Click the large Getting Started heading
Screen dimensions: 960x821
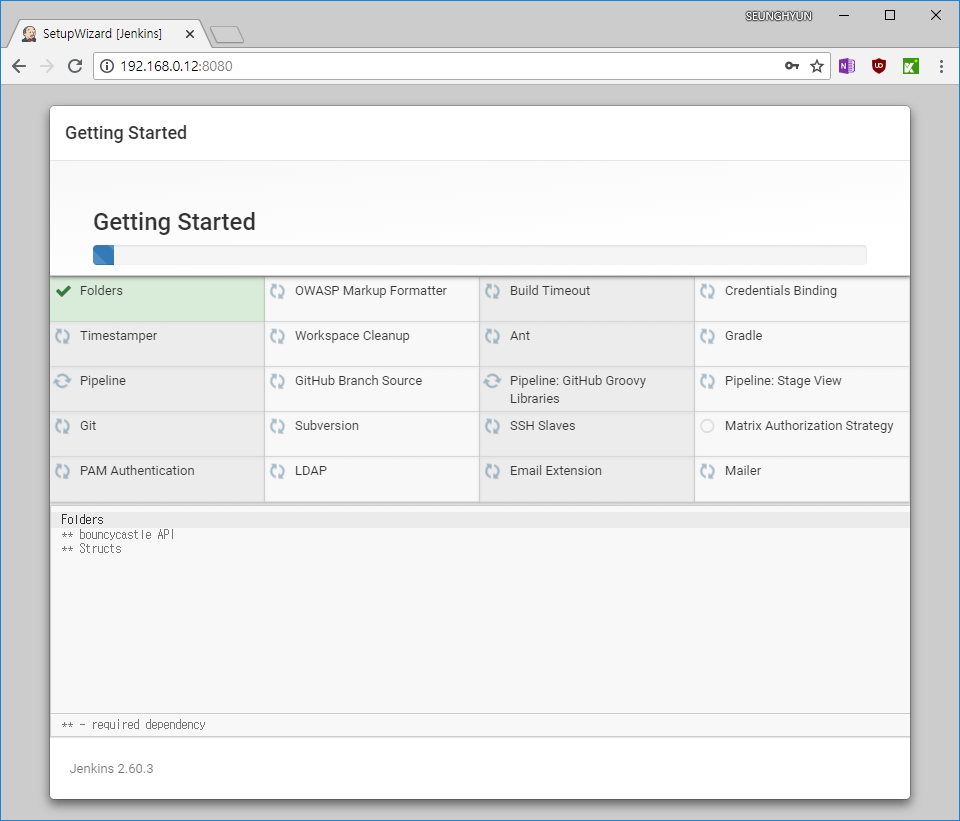(174, 222)
